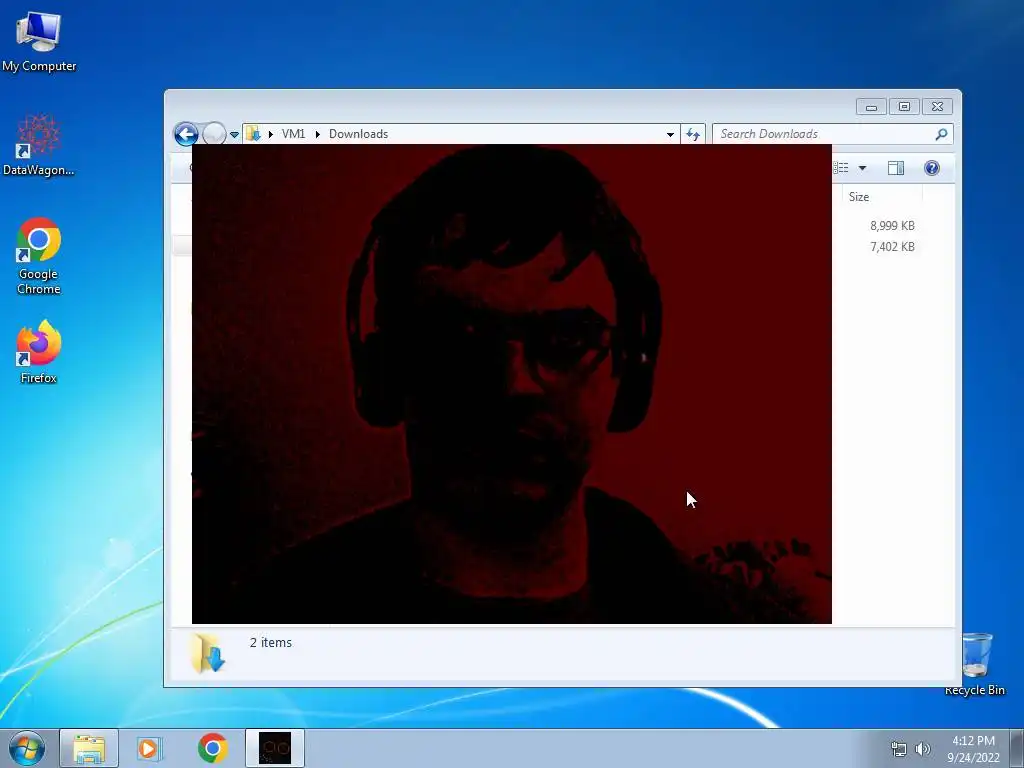Open Chrome from the taskbar
The image size is (1024, 768).
[213, 748]
